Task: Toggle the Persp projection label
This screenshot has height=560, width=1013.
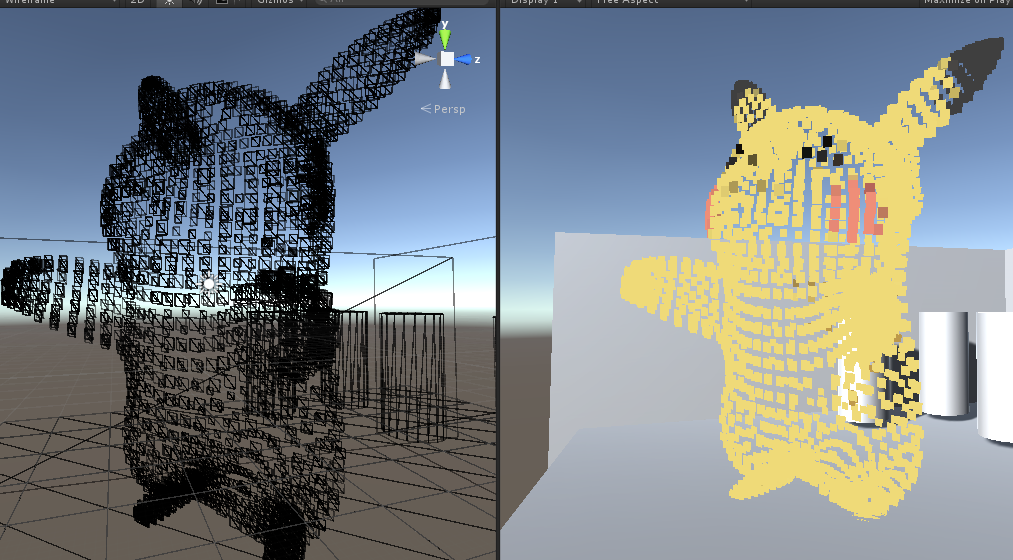Action: (x=443, y=109)
